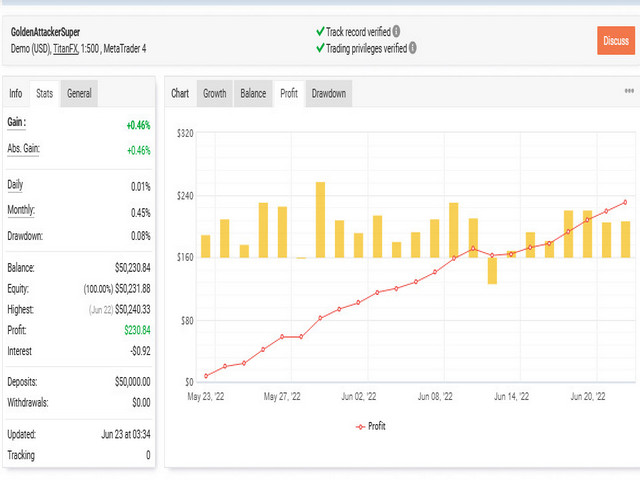640x480 pixels.
Task: Click the orange Discuss button
Action: click(616, 40)
